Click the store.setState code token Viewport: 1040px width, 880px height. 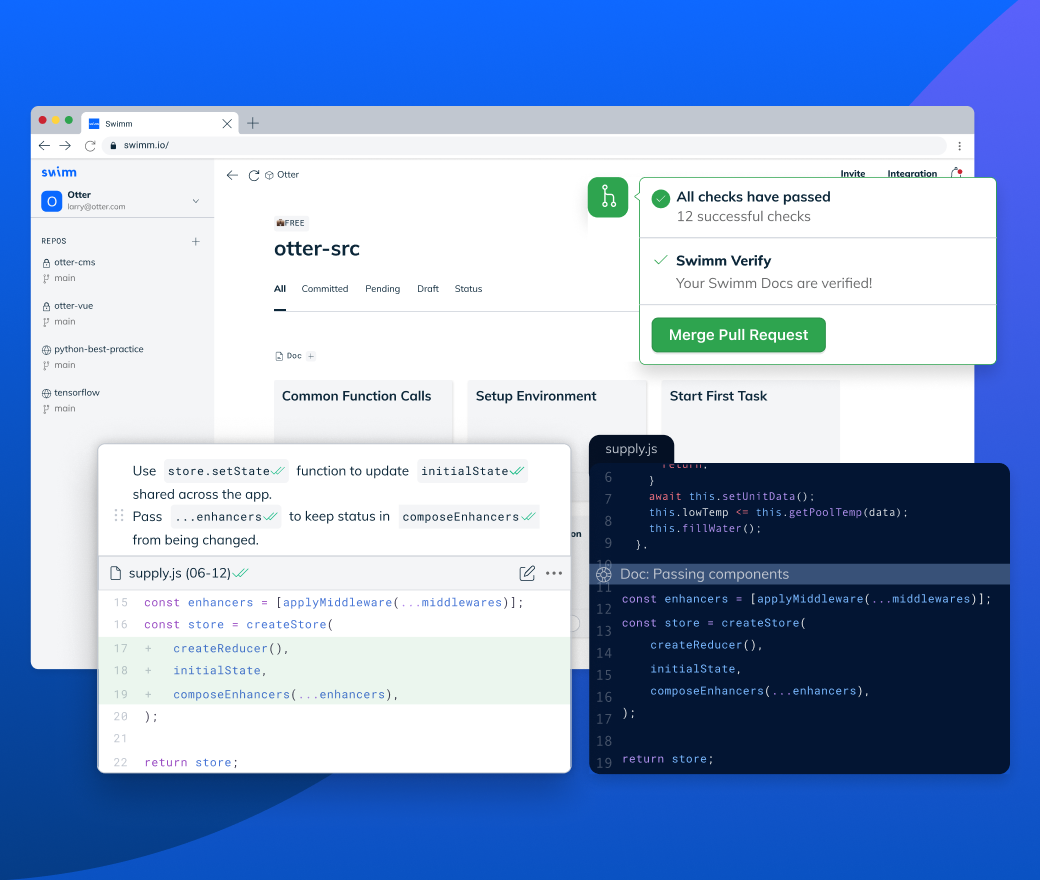(226, 471)
